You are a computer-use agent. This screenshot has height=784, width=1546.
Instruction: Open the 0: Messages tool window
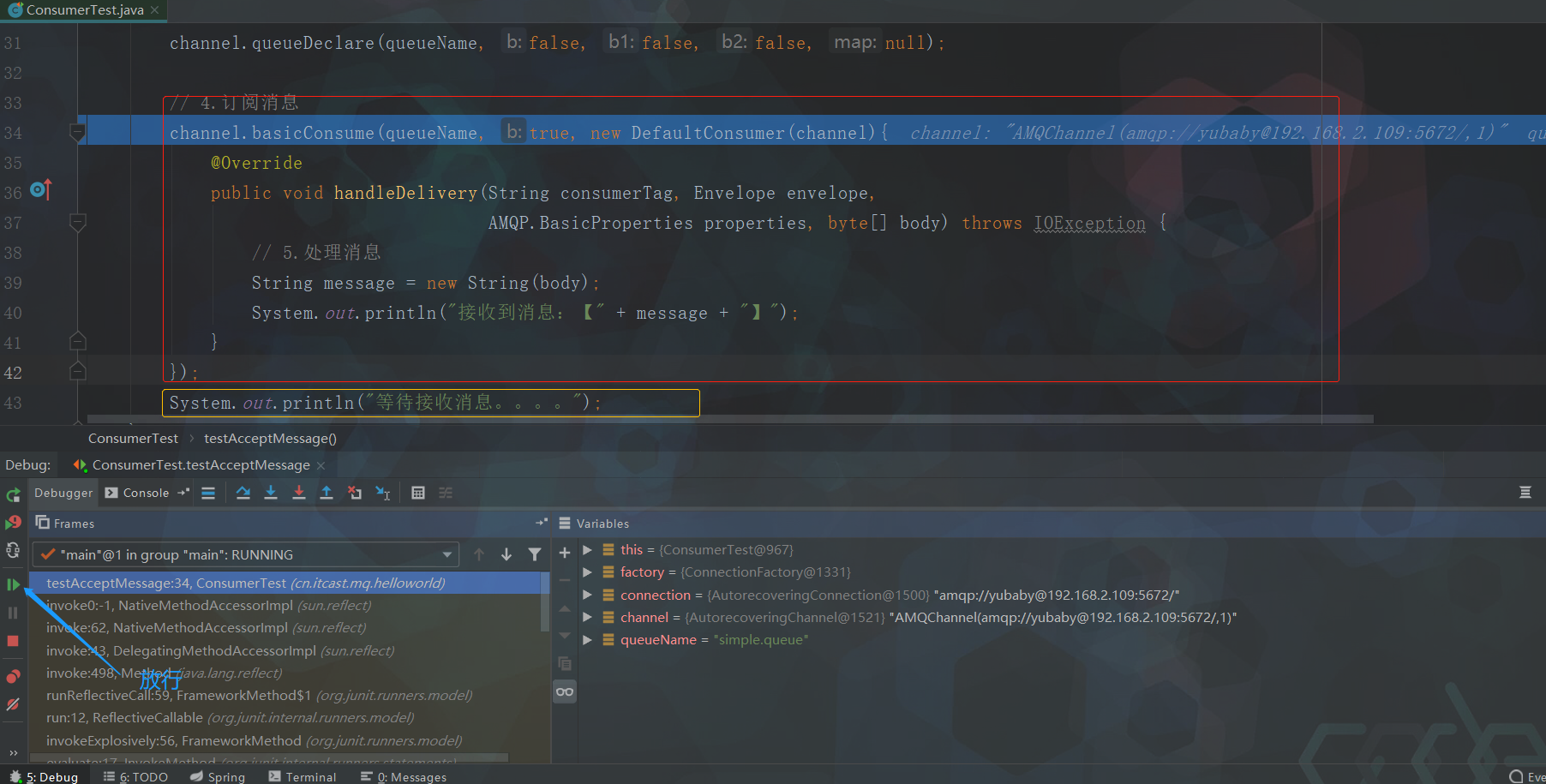click(x=404, y=776)
